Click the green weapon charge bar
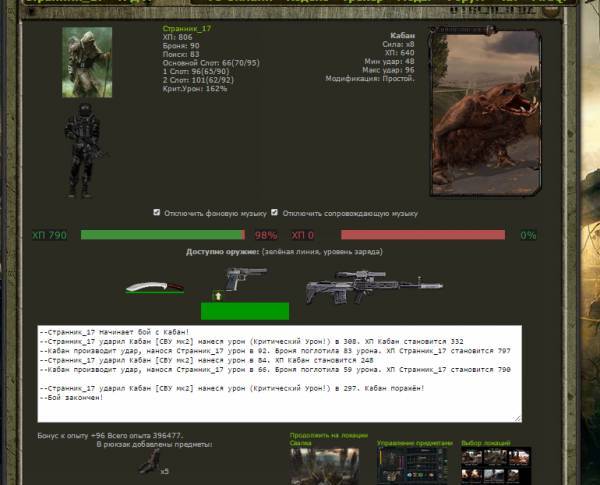This screenshot has height=485, width=600. click(244, 311)
